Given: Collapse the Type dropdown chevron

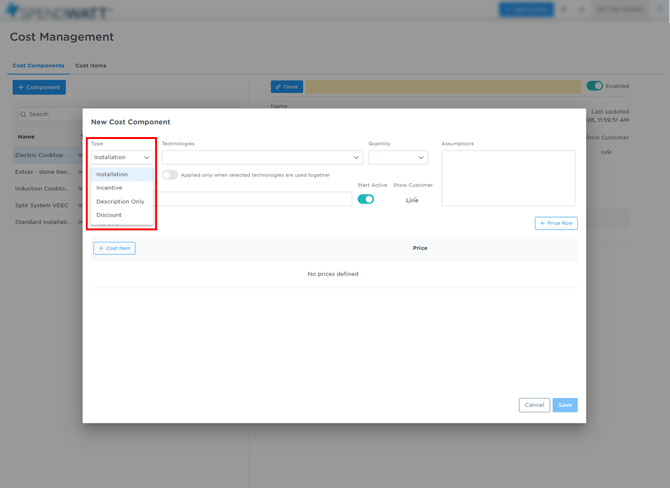Looking at the screenshot, I should pyautogui.click(x=146, y=157).
